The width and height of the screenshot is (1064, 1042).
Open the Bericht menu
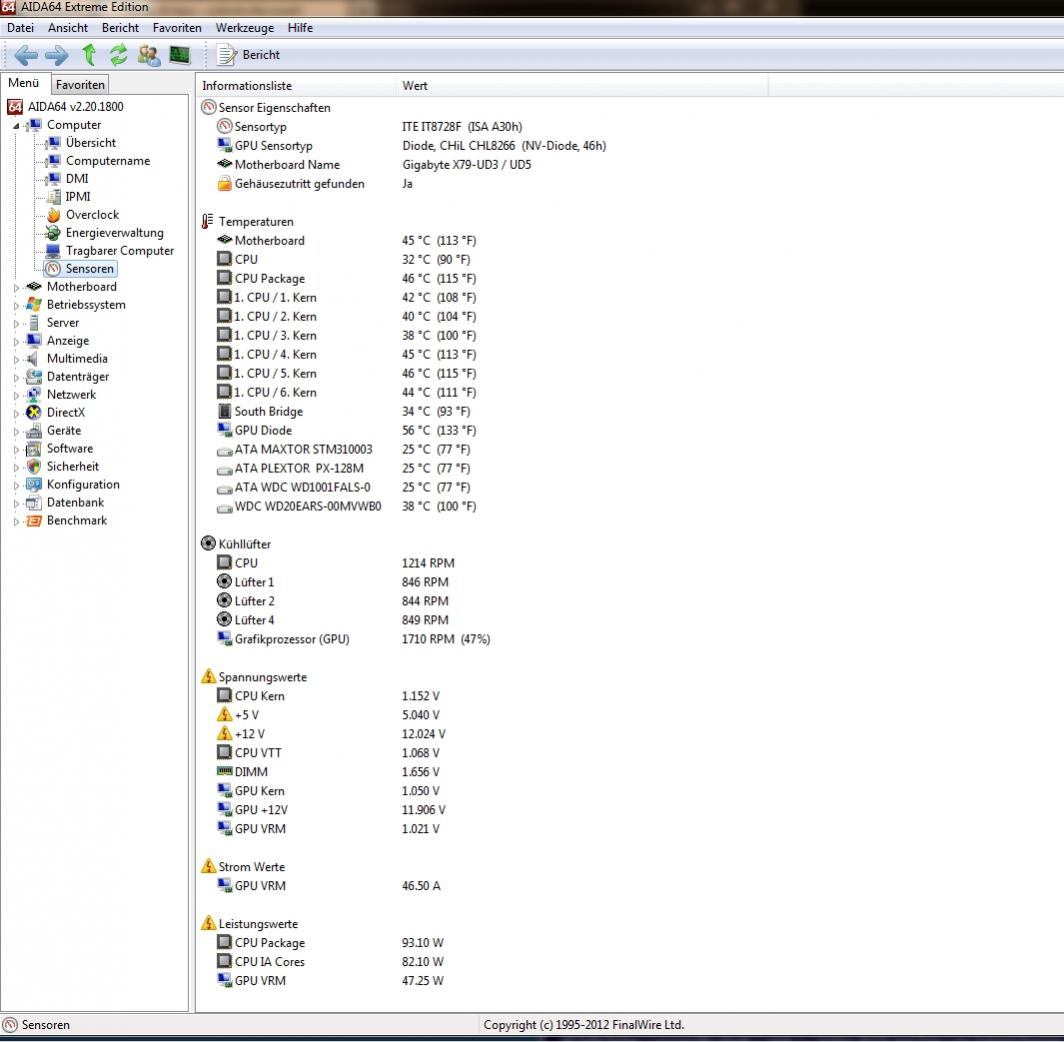pos(120,28)
